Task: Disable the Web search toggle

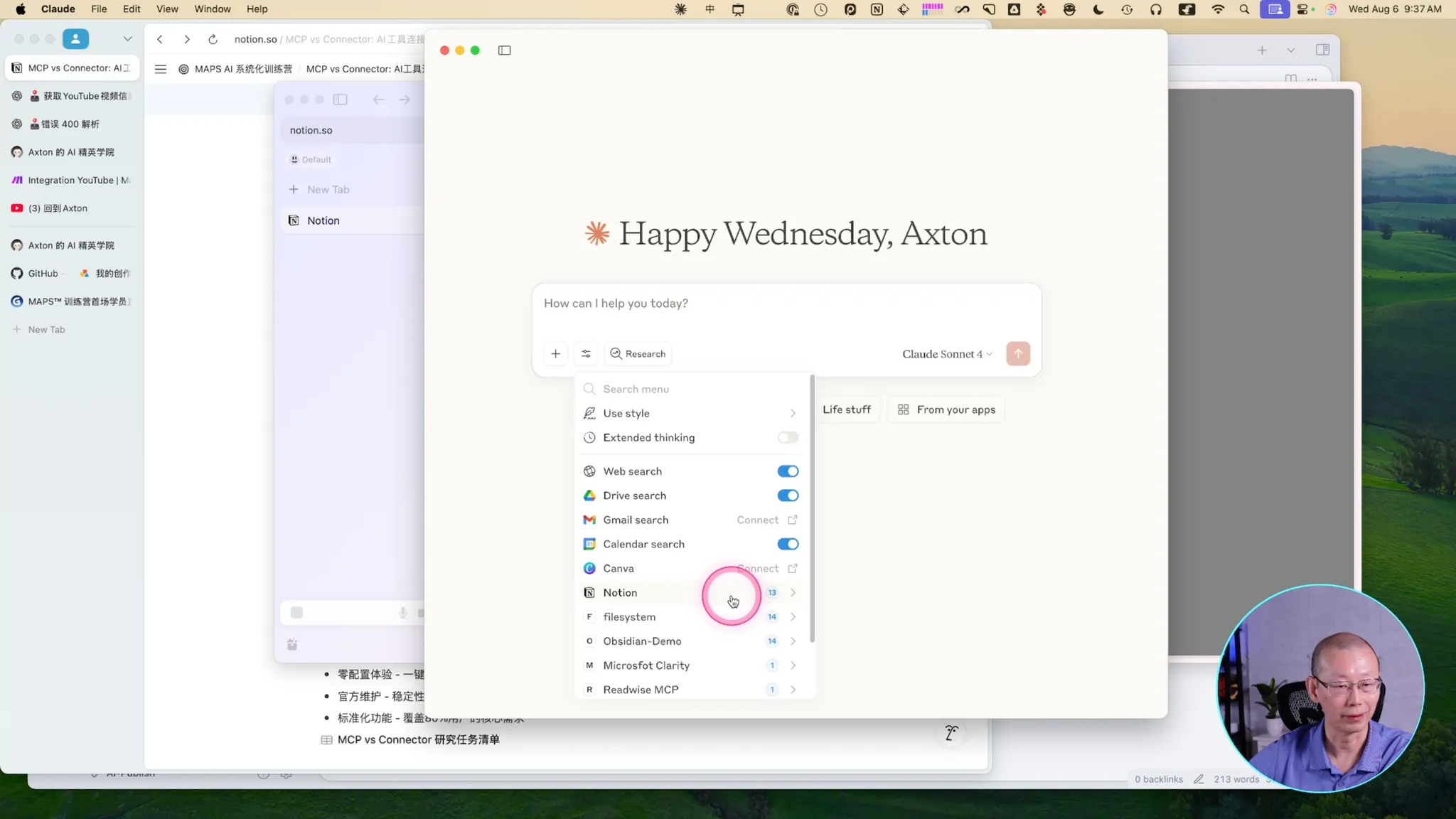Action: [788, 471]
